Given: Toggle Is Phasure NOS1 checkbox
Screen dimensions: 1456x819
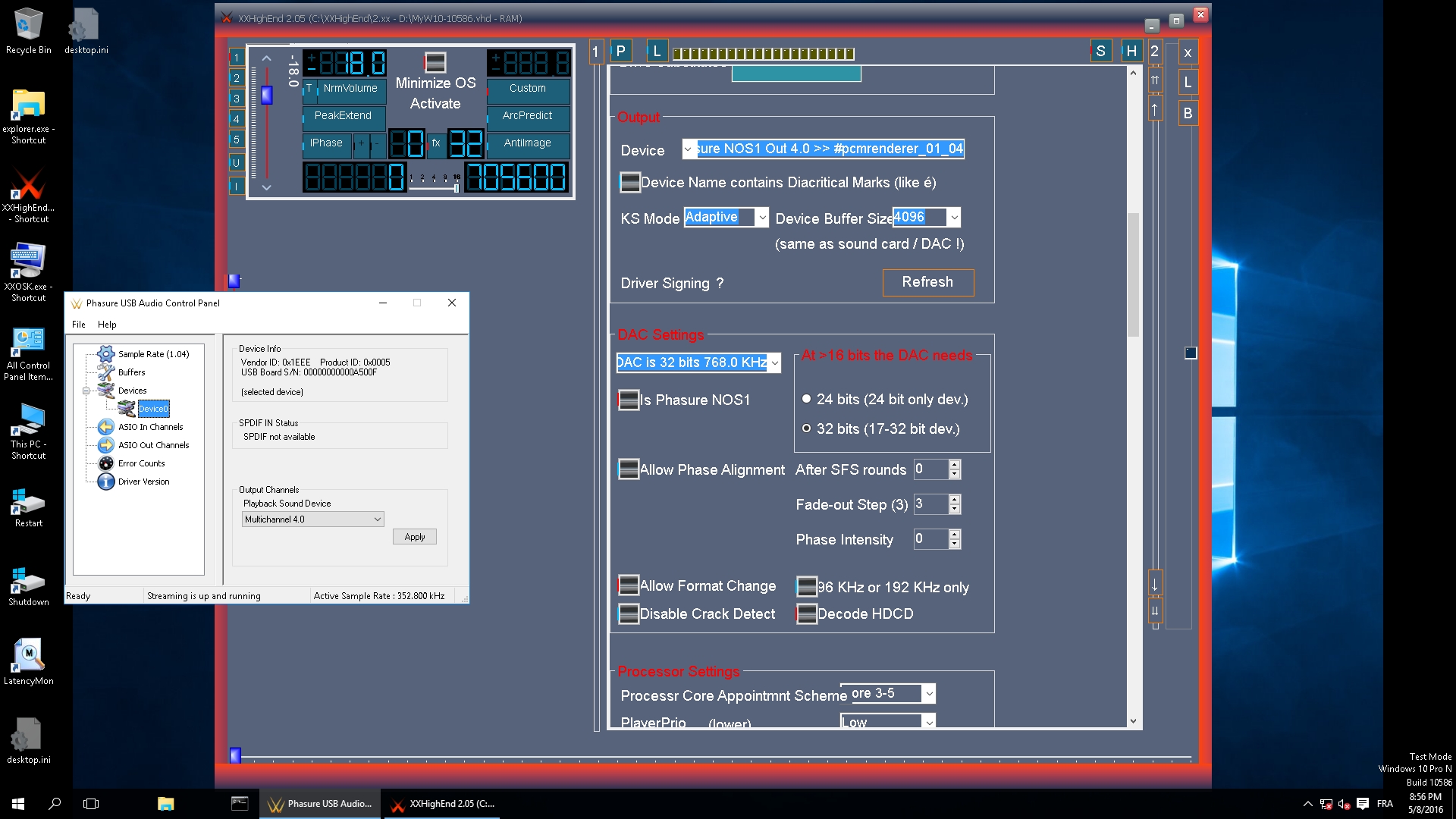Looking at the screenshot, I should [629, 400].
